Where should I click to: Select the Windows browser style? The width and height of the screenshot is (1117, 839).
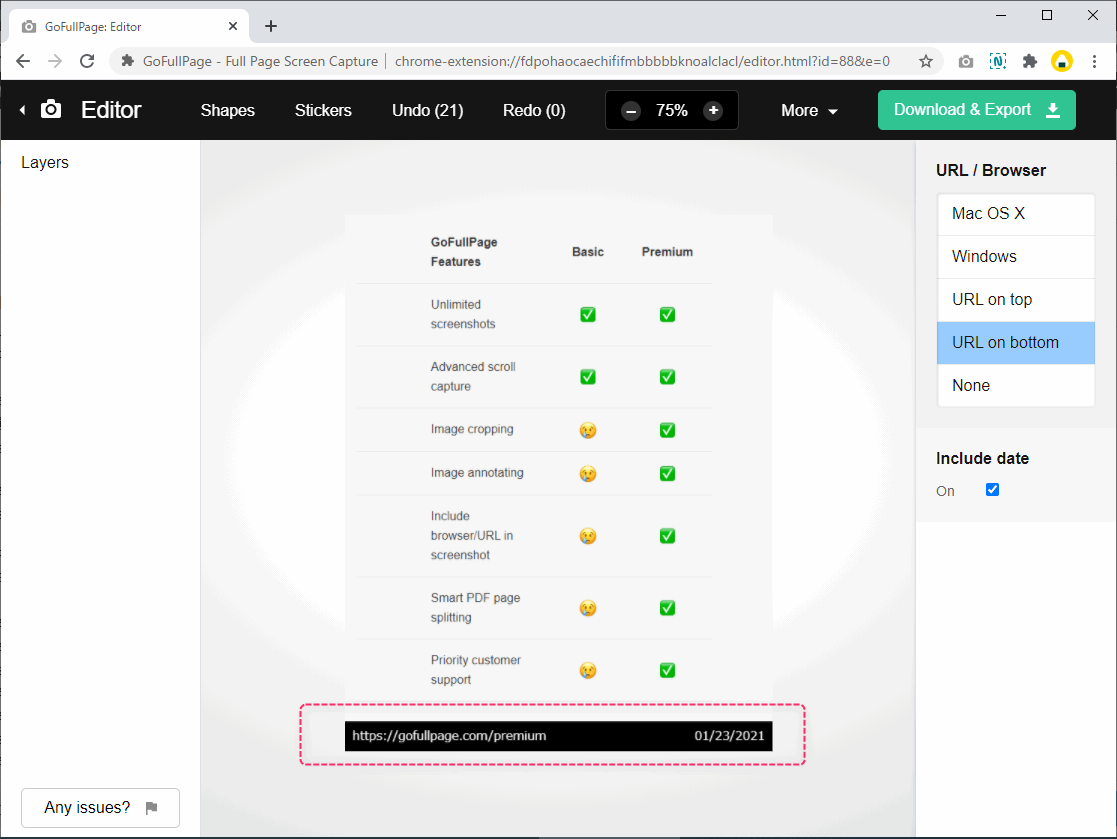click(x=1015, y=256)
